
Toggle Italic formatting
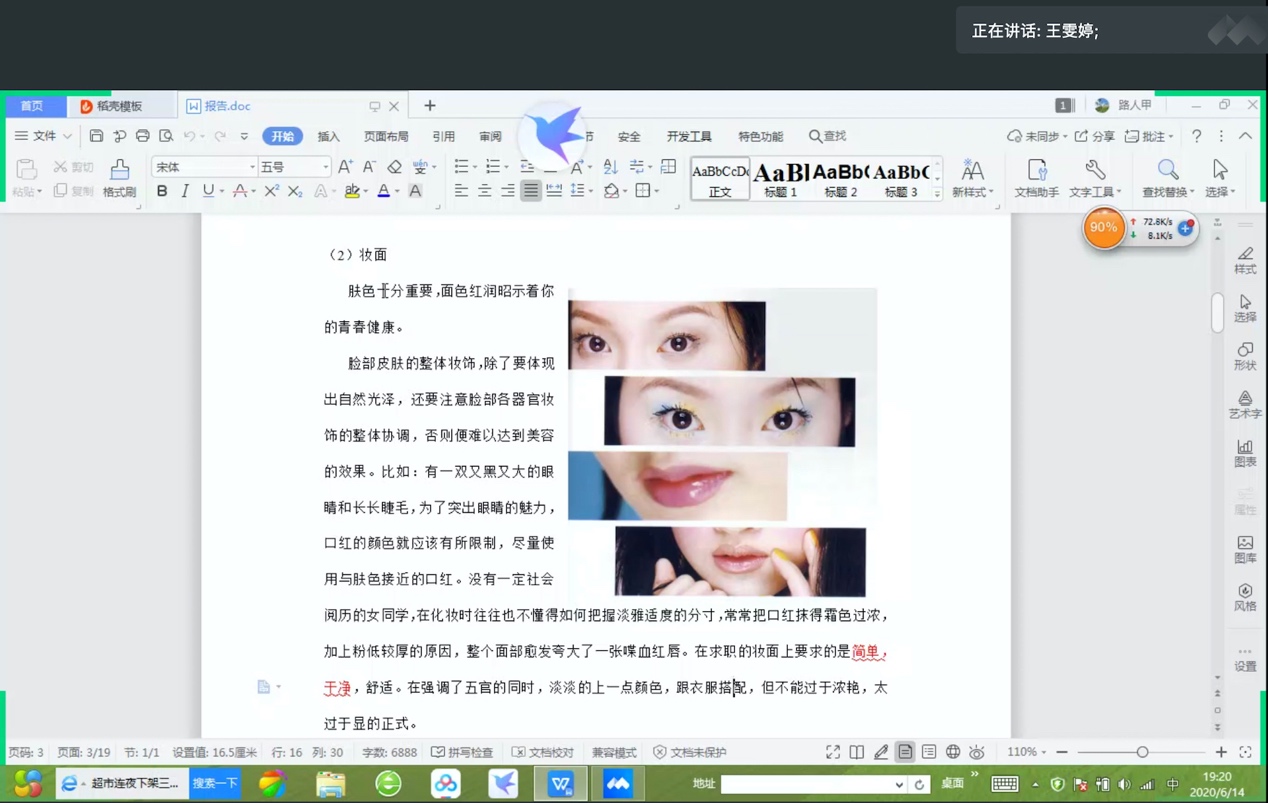pos(185,191)
